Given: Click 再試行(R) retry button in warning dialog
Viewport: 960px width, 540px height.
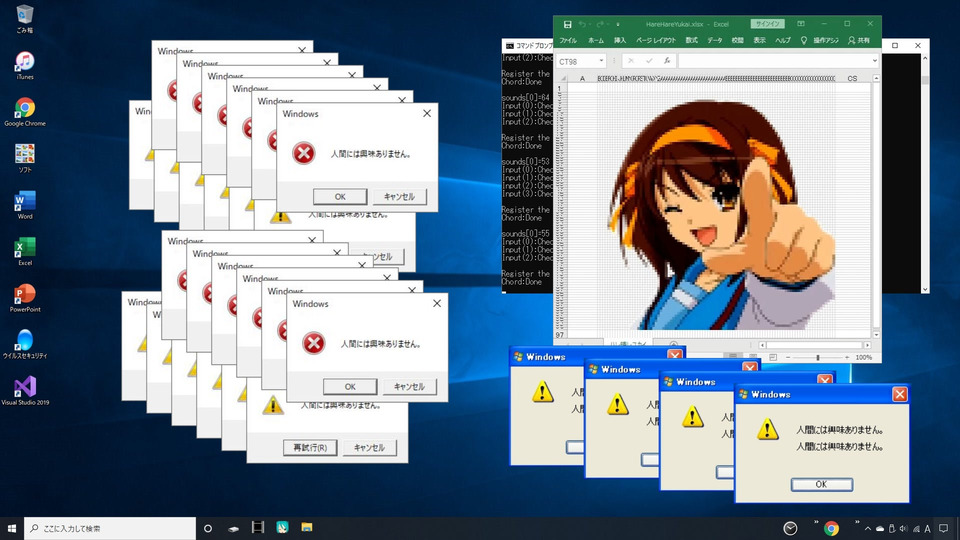Looking at the screenshot, I should (x=309, y=447).
